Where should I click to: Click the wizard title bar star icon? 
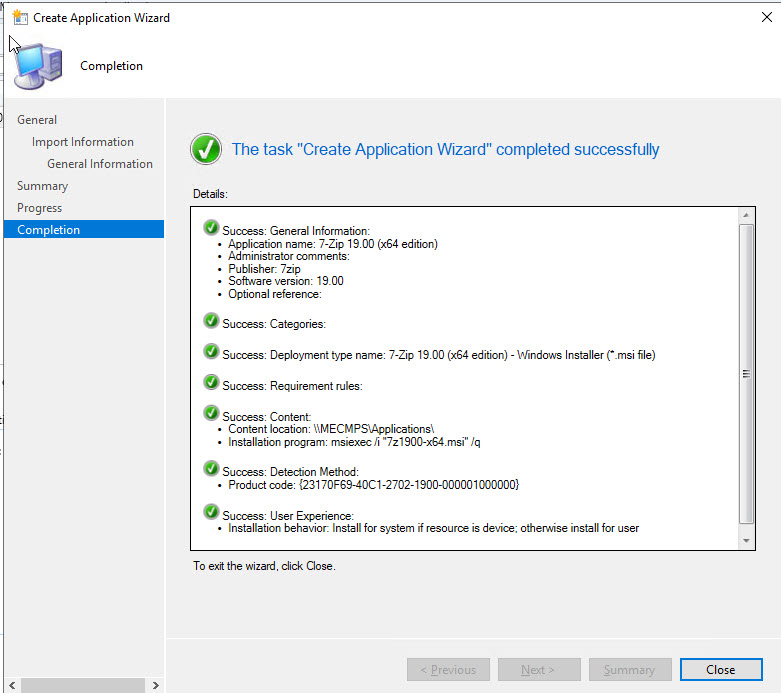coord(19,17)
